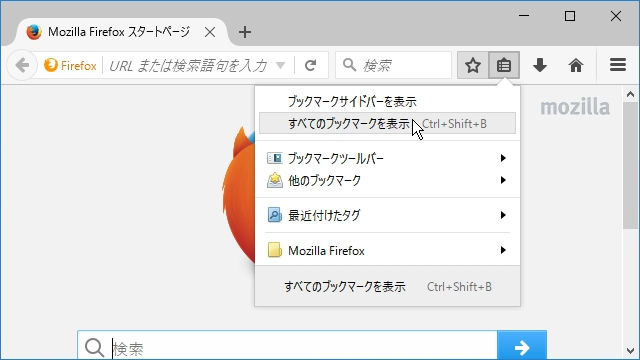
Task: Expand arrow beside ブックマークツールバー
Action: click(503, 158)
